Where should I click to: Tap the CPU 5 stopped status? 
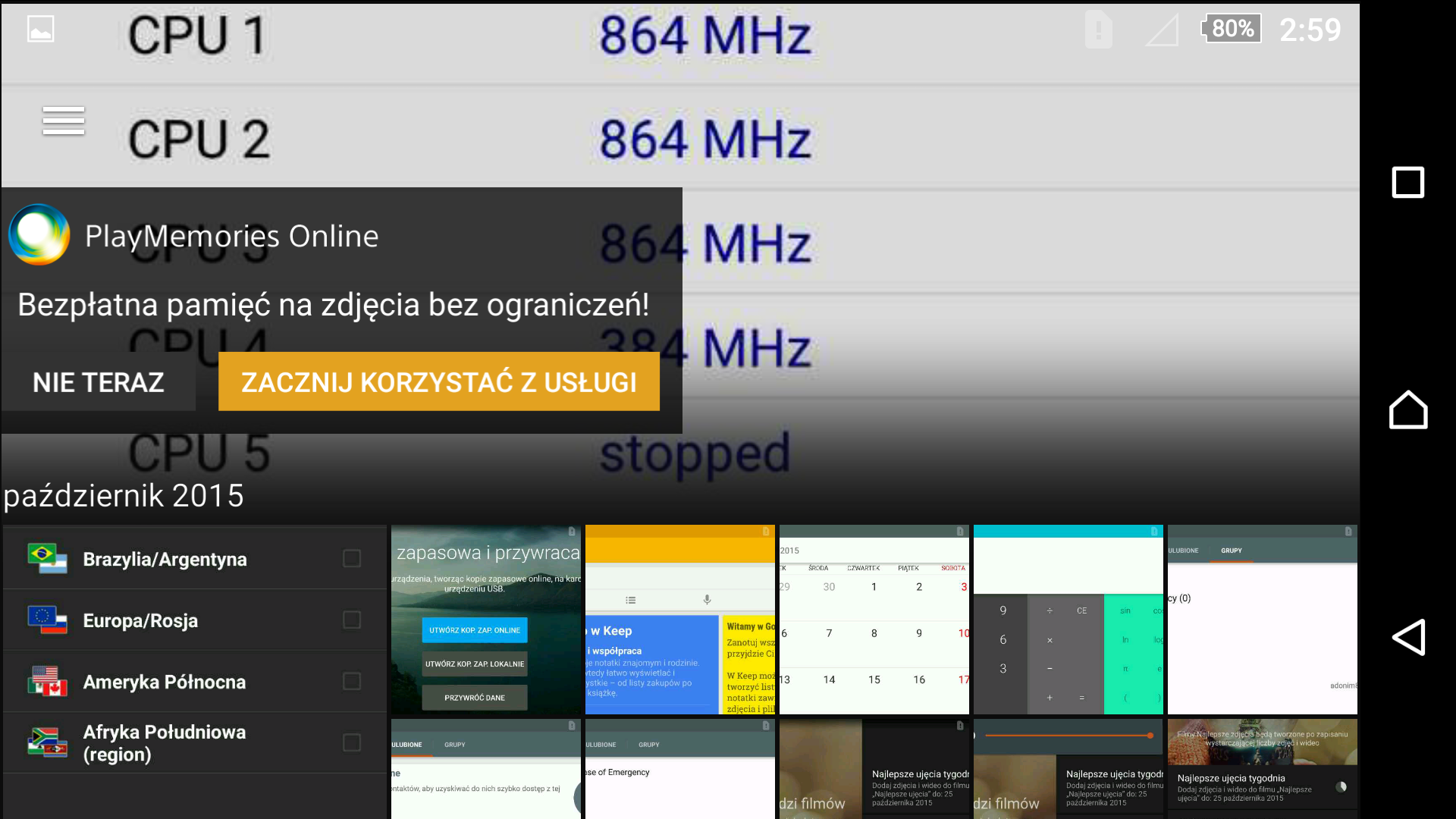click(695, 453)
